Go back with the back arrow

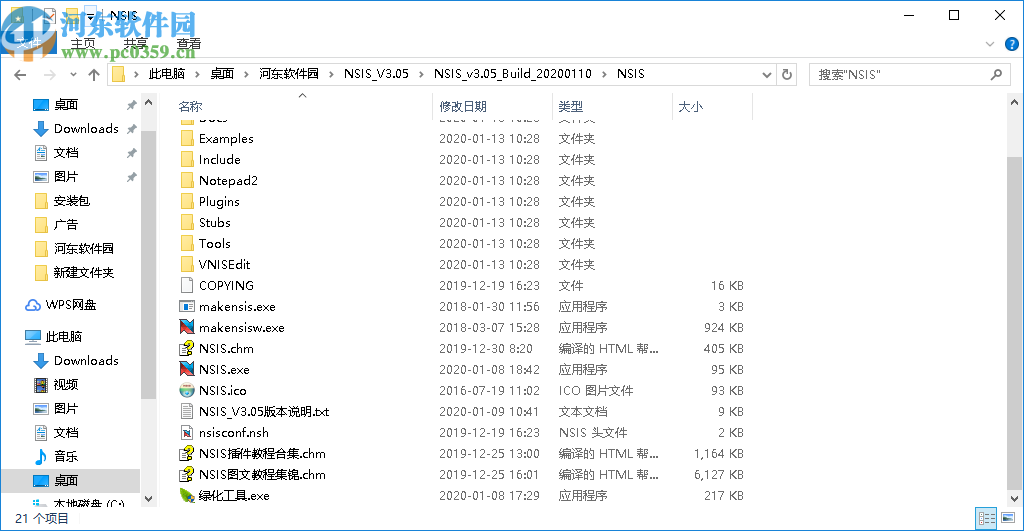20,74
